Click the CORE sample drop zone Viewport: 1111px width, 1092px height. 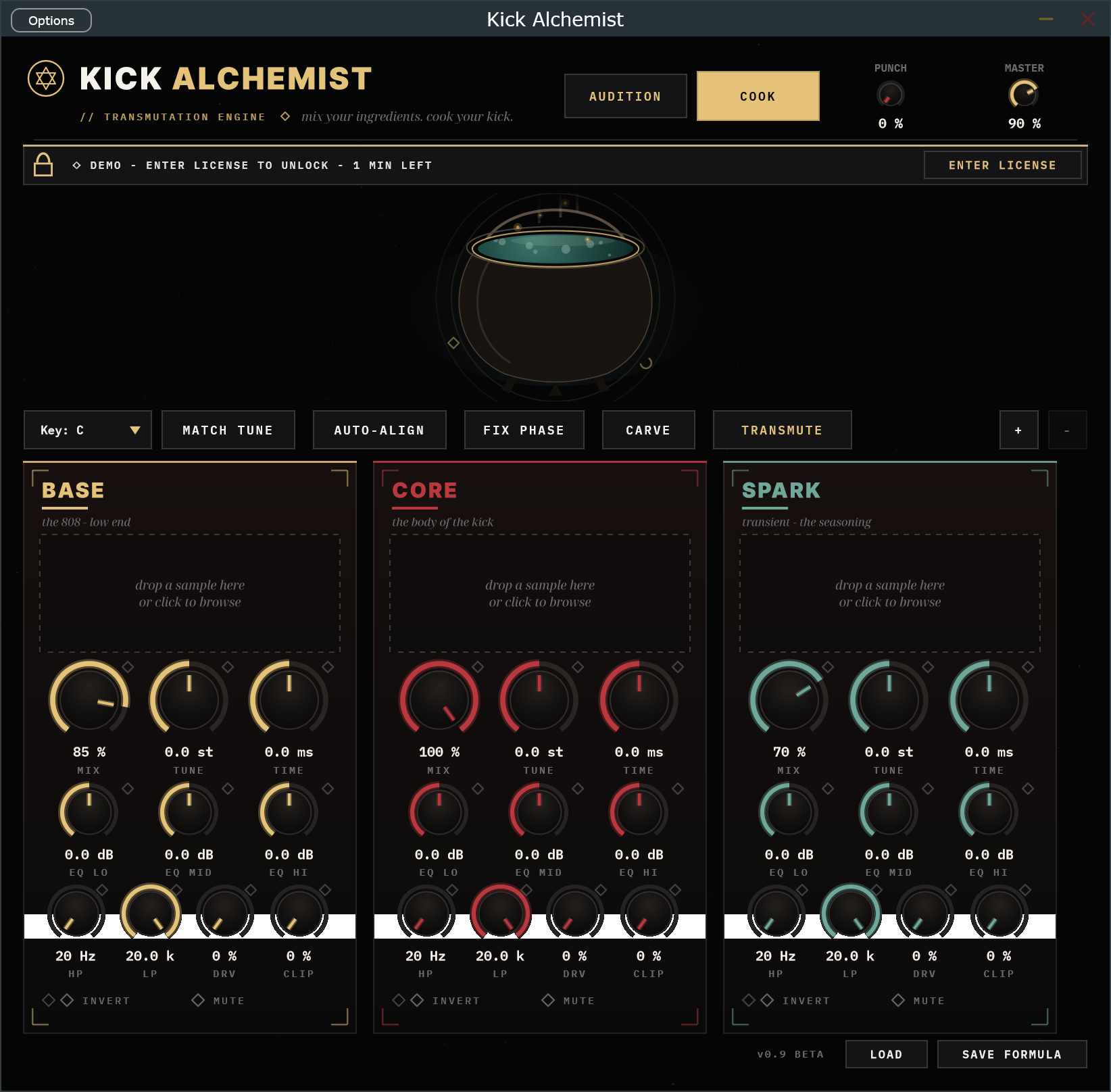pos(540,593)
